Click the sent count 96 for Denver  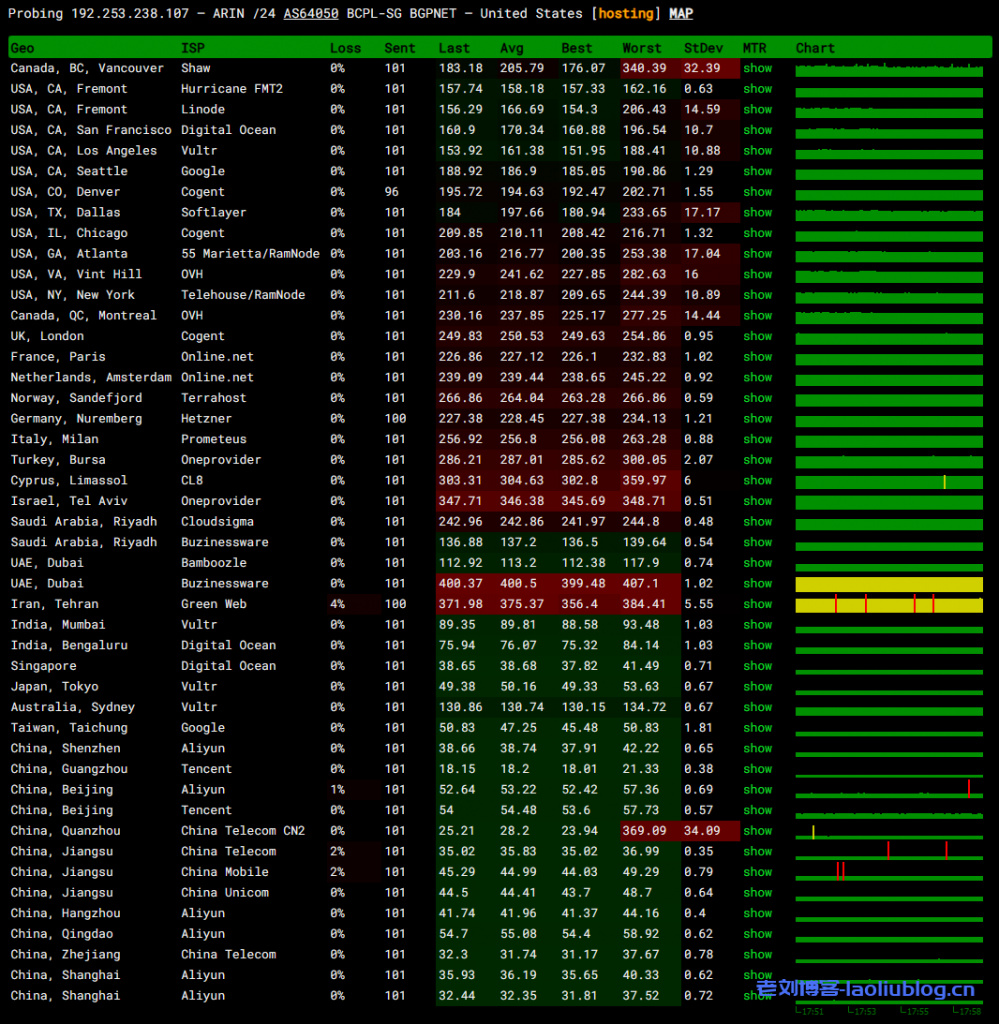point(392,191)
